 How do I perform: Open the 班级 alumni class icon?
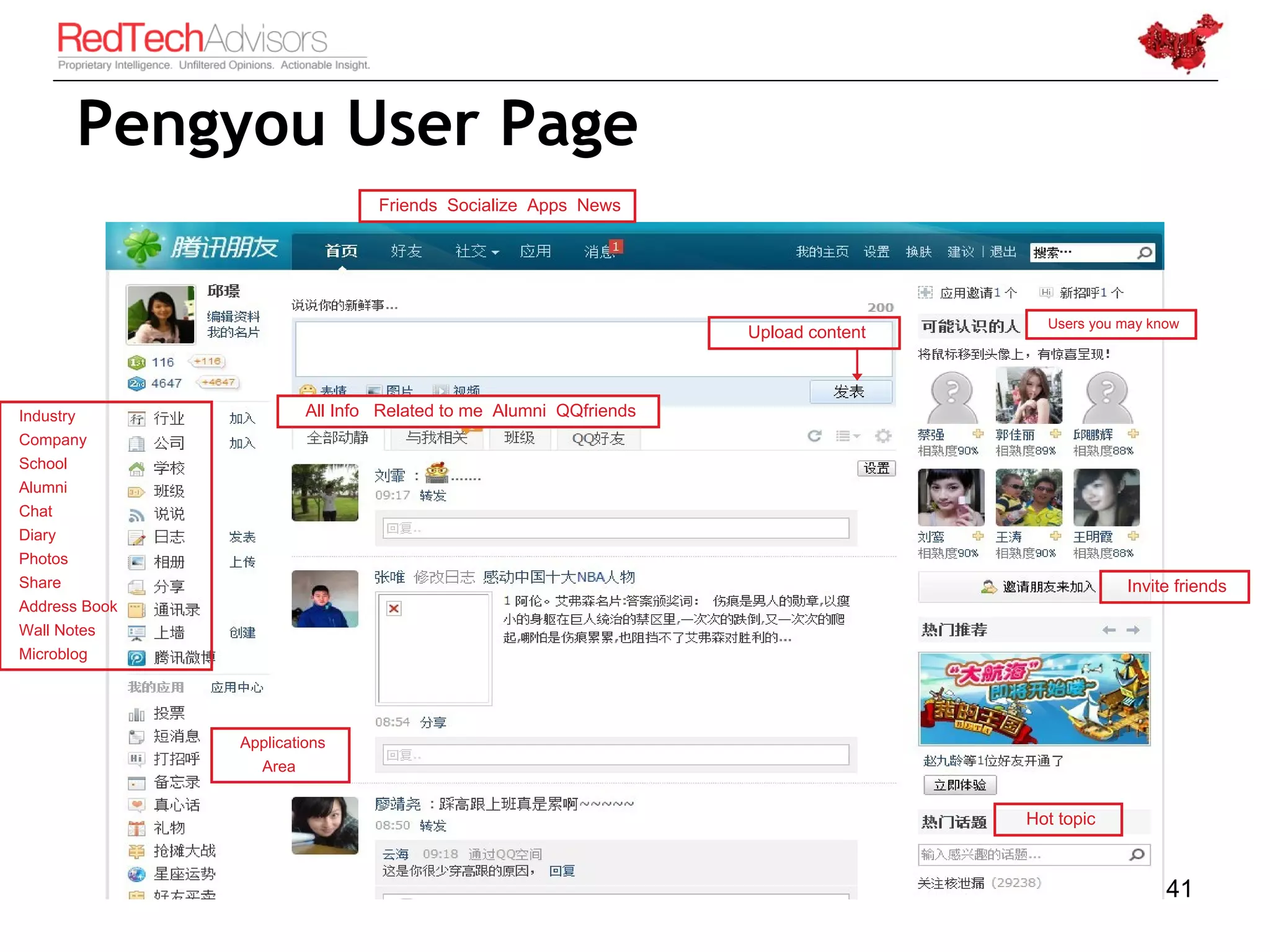coord(136,492)
